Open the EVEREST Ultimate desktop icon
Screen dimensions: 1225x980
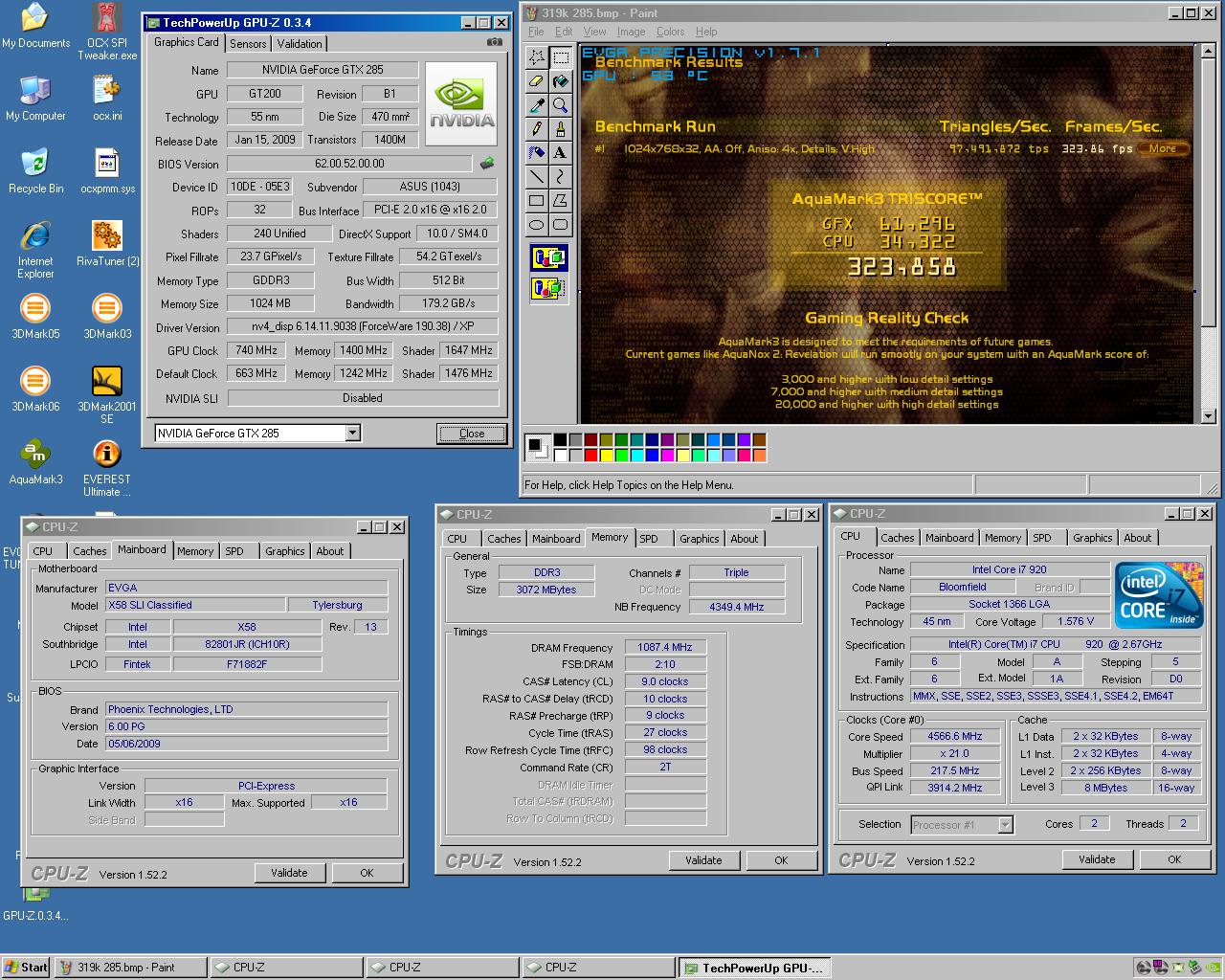tap(106, 468)
